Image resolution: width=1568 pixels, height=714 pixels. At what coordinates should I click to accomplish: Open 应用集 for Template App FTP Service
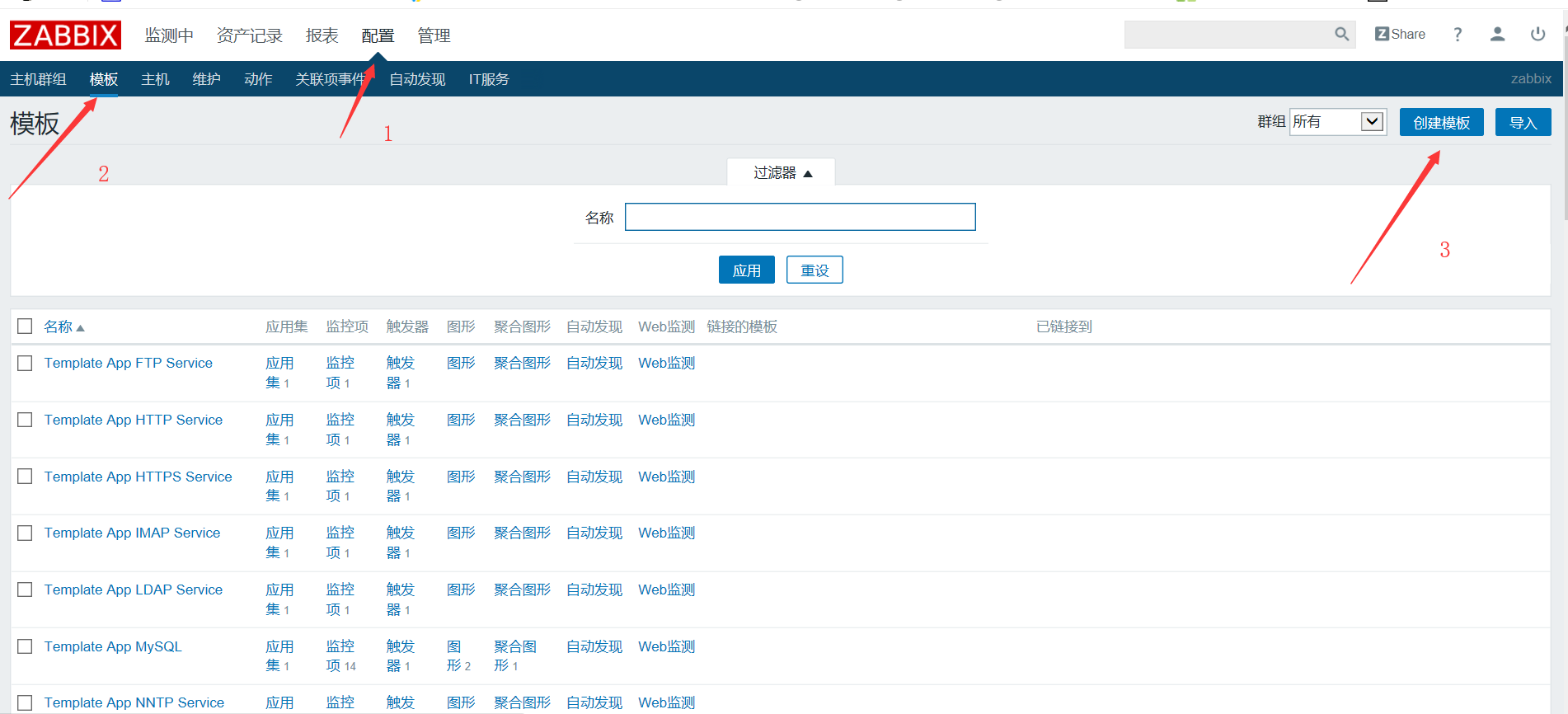tap(279, 373)
